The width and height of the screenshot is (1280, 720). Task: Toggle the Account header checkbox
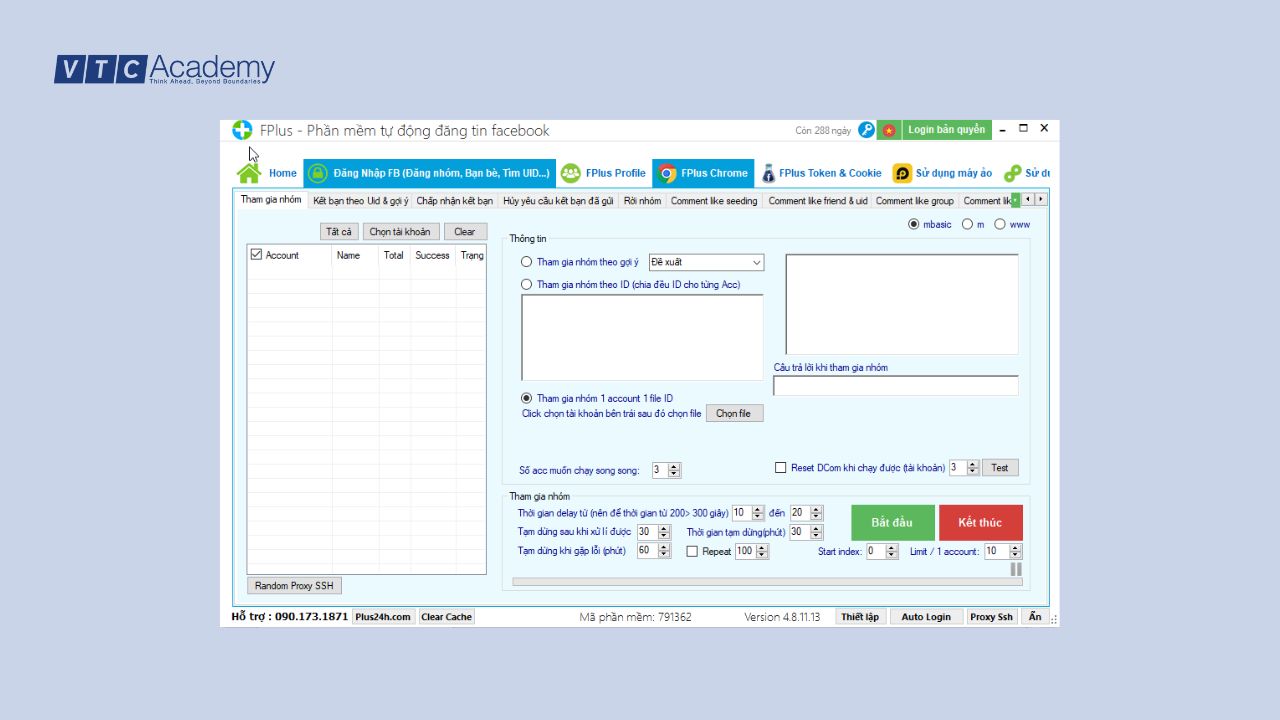(x=257, y=255)
